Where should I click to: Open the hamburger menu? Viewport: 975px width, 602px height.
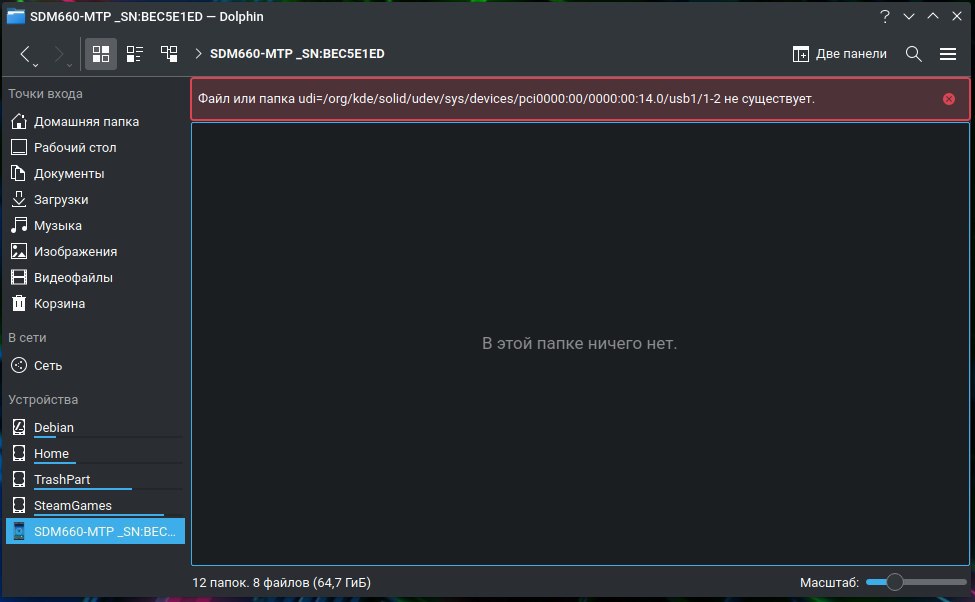click(948, 53)
